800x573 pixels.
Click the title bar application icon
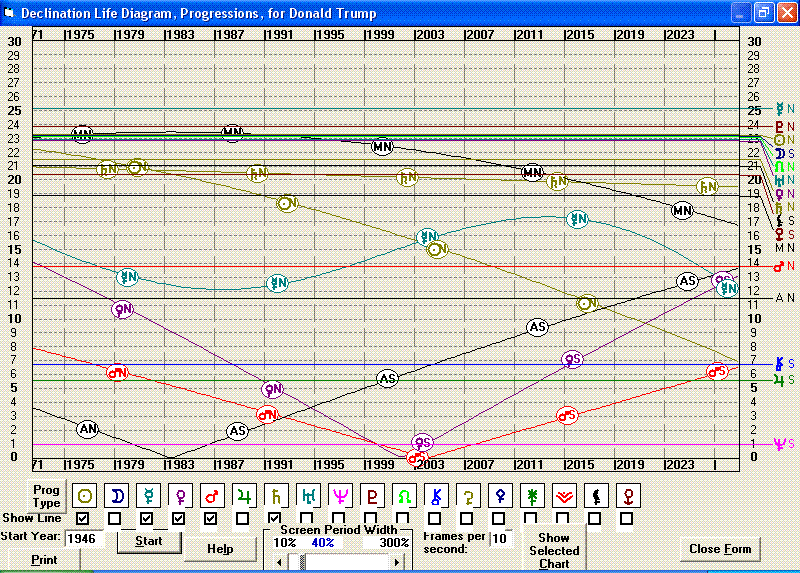coord(9,12)
